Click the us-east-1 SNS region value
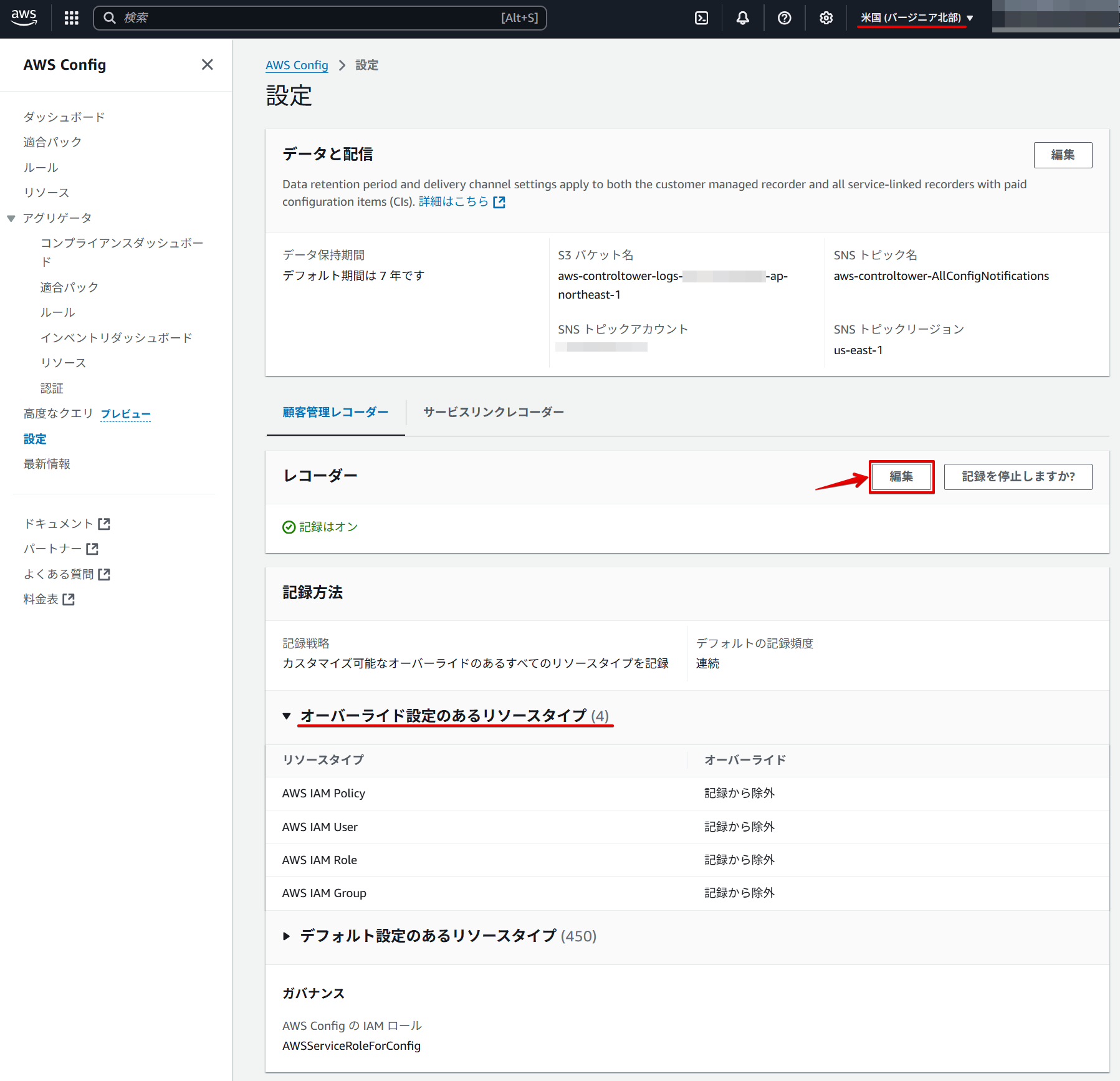Screen dimensions: 1120x1081 pos(858,350)
